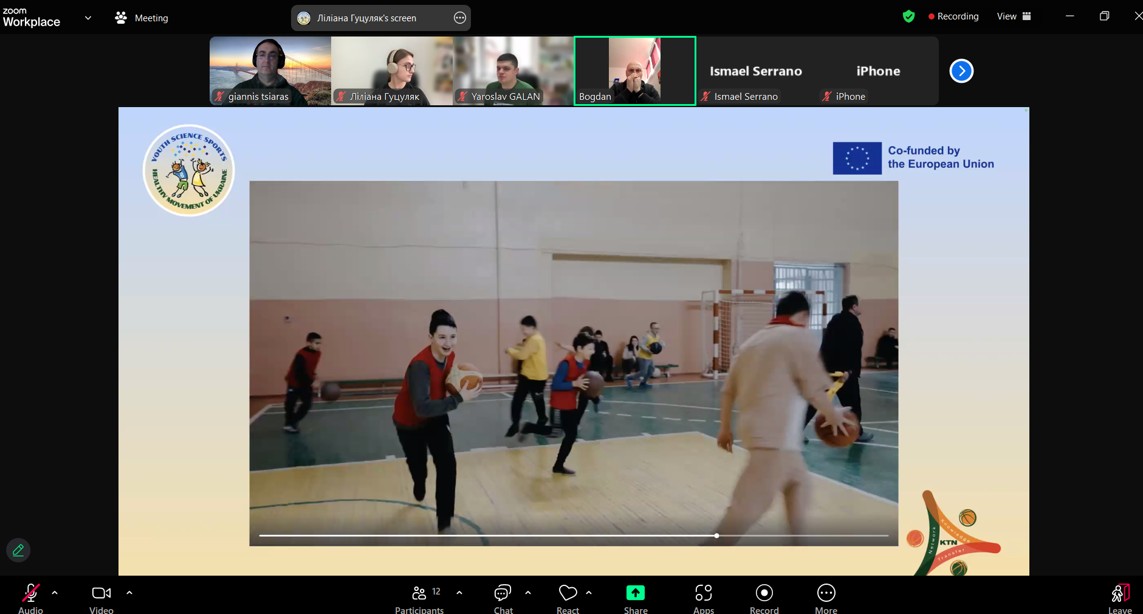Toggle the Record button in toolbar

764,597
